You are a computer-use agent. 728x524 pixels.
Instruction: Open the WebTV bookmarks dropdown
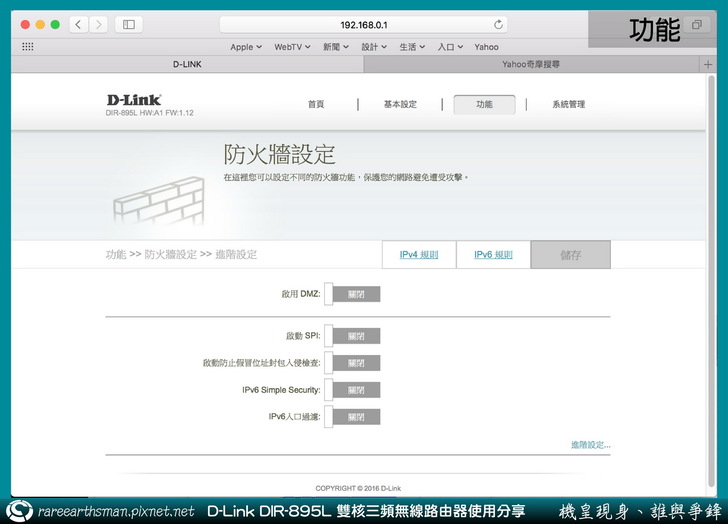pyautogui.click(x=292, y=47)
